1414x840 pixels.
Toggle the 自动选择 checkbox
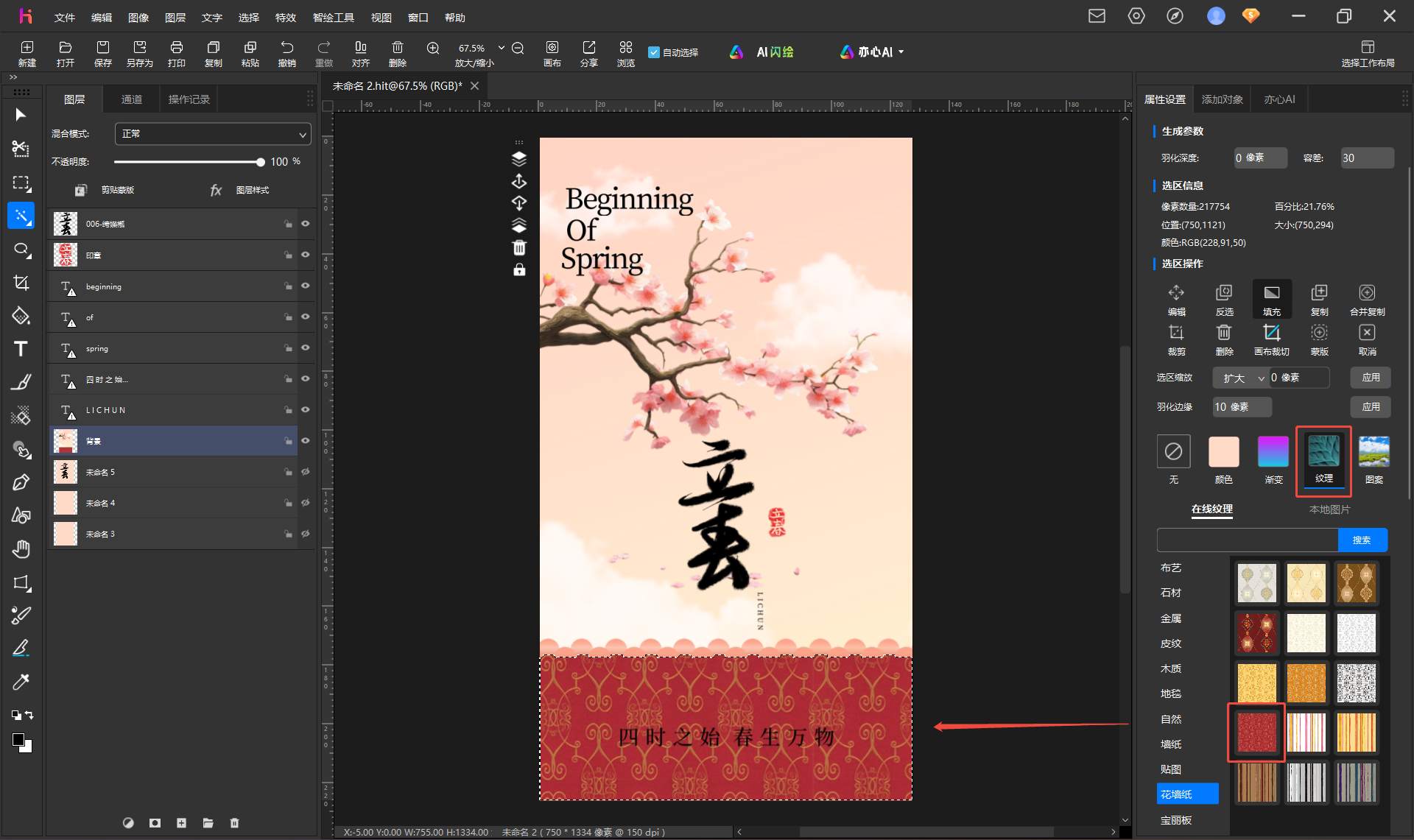(x=653, y=52)
